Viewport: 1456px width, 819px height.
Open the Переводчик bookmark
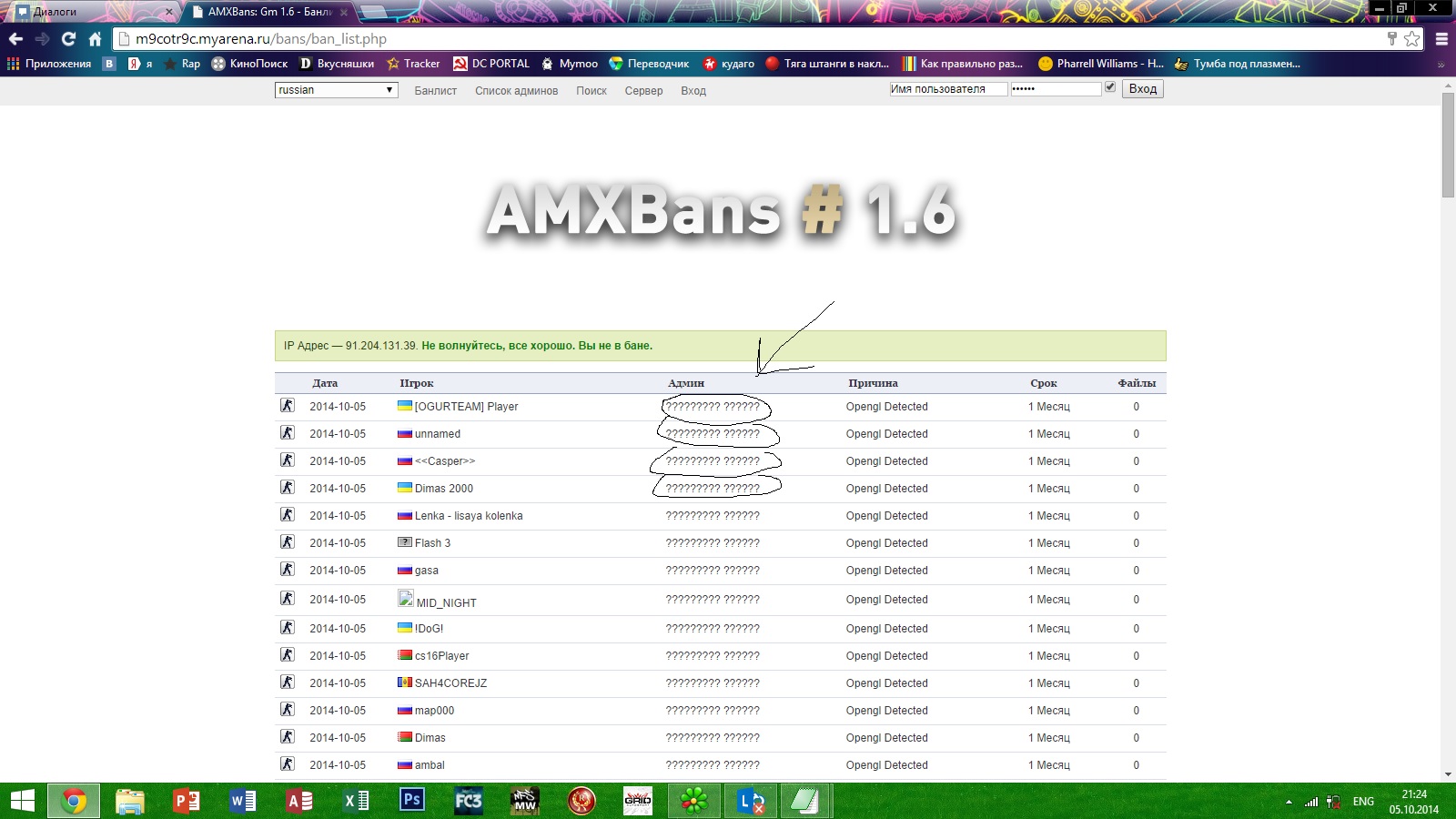[x=649, y=64]
